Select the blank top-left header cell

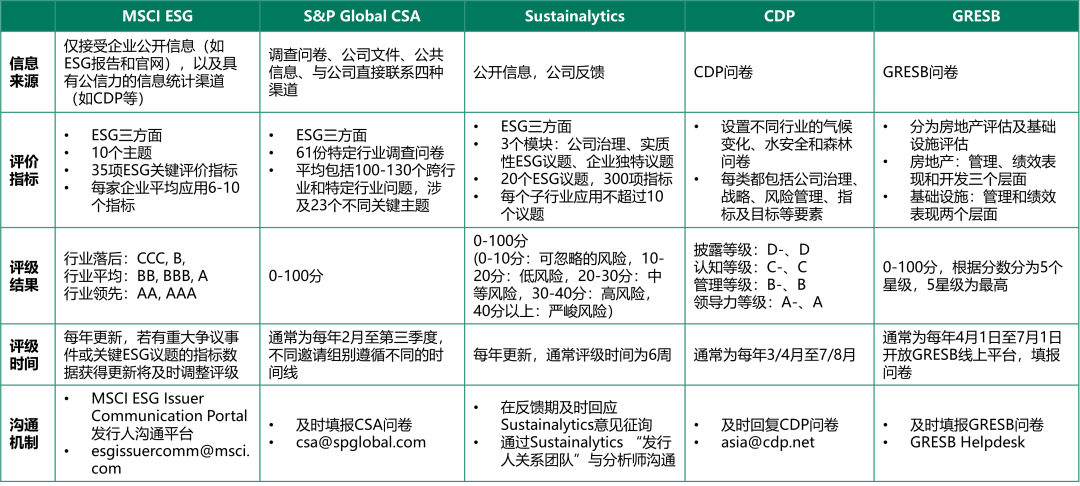(27, 16)
